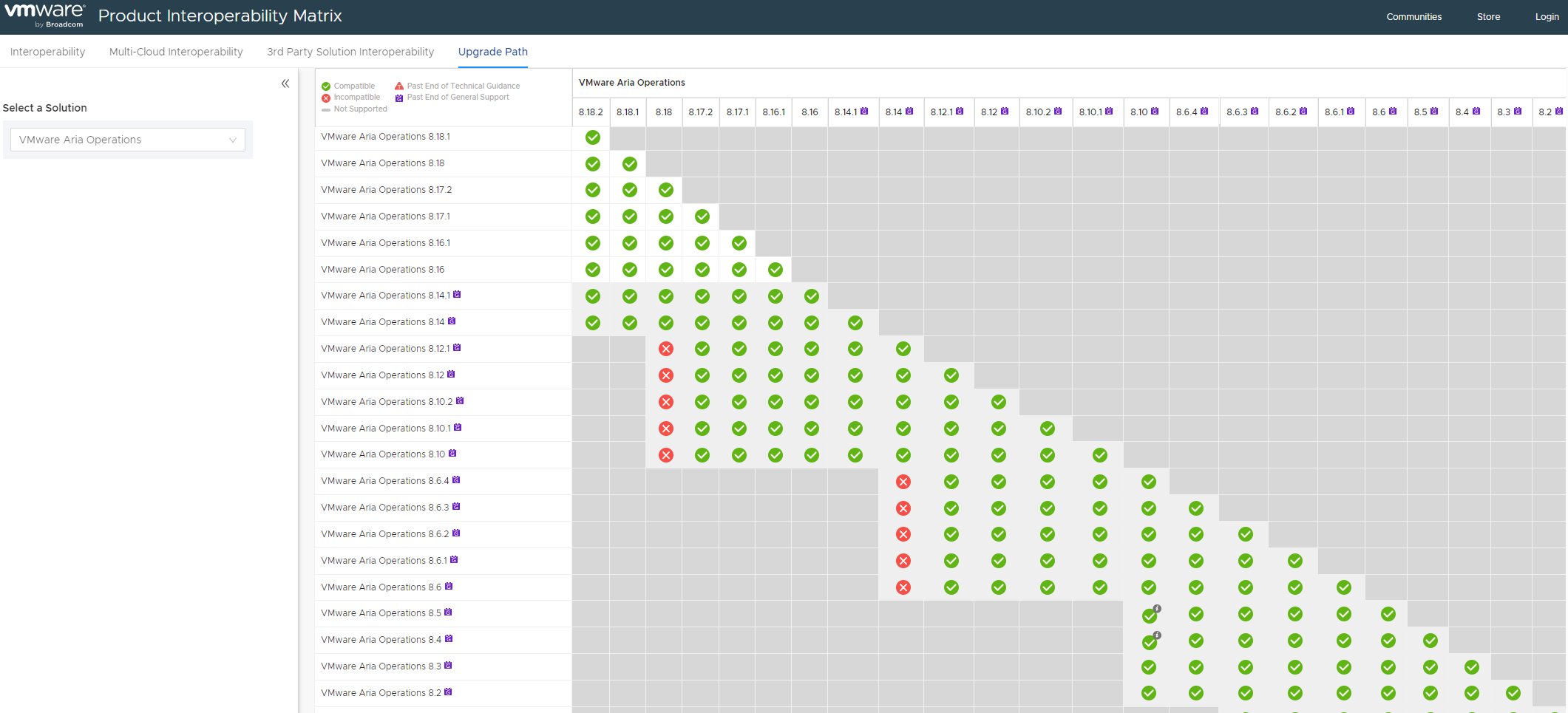Switch to the Interoperability tab
1568x713 pixels.
47,52
